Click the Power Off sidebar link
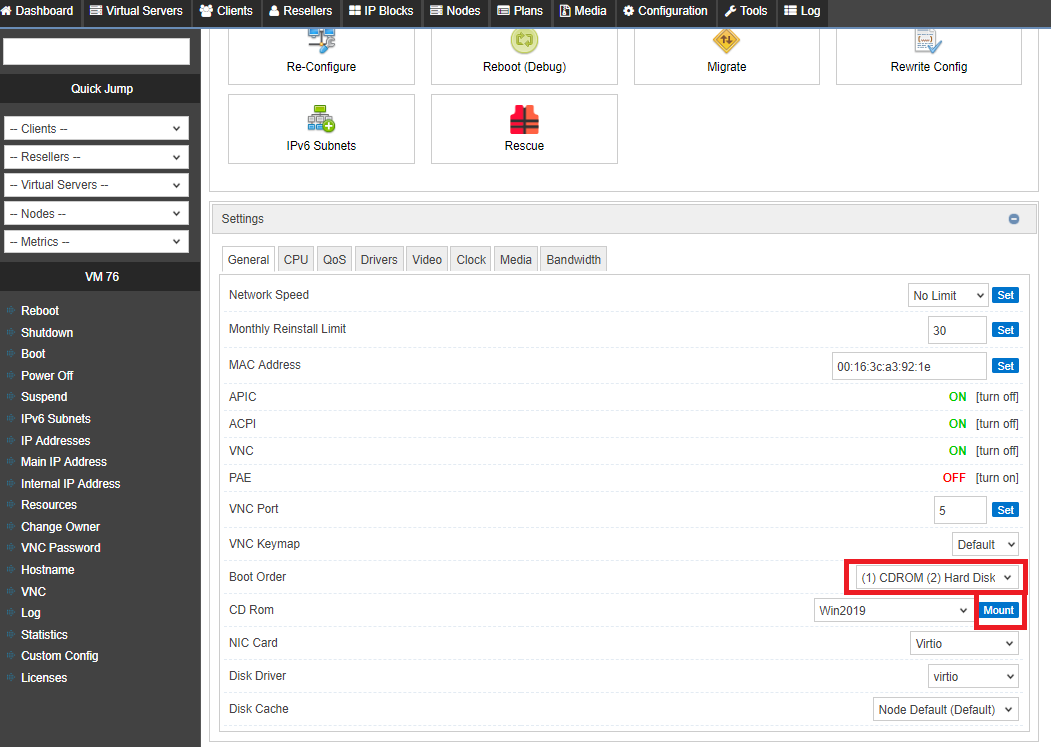 (47, 376)
